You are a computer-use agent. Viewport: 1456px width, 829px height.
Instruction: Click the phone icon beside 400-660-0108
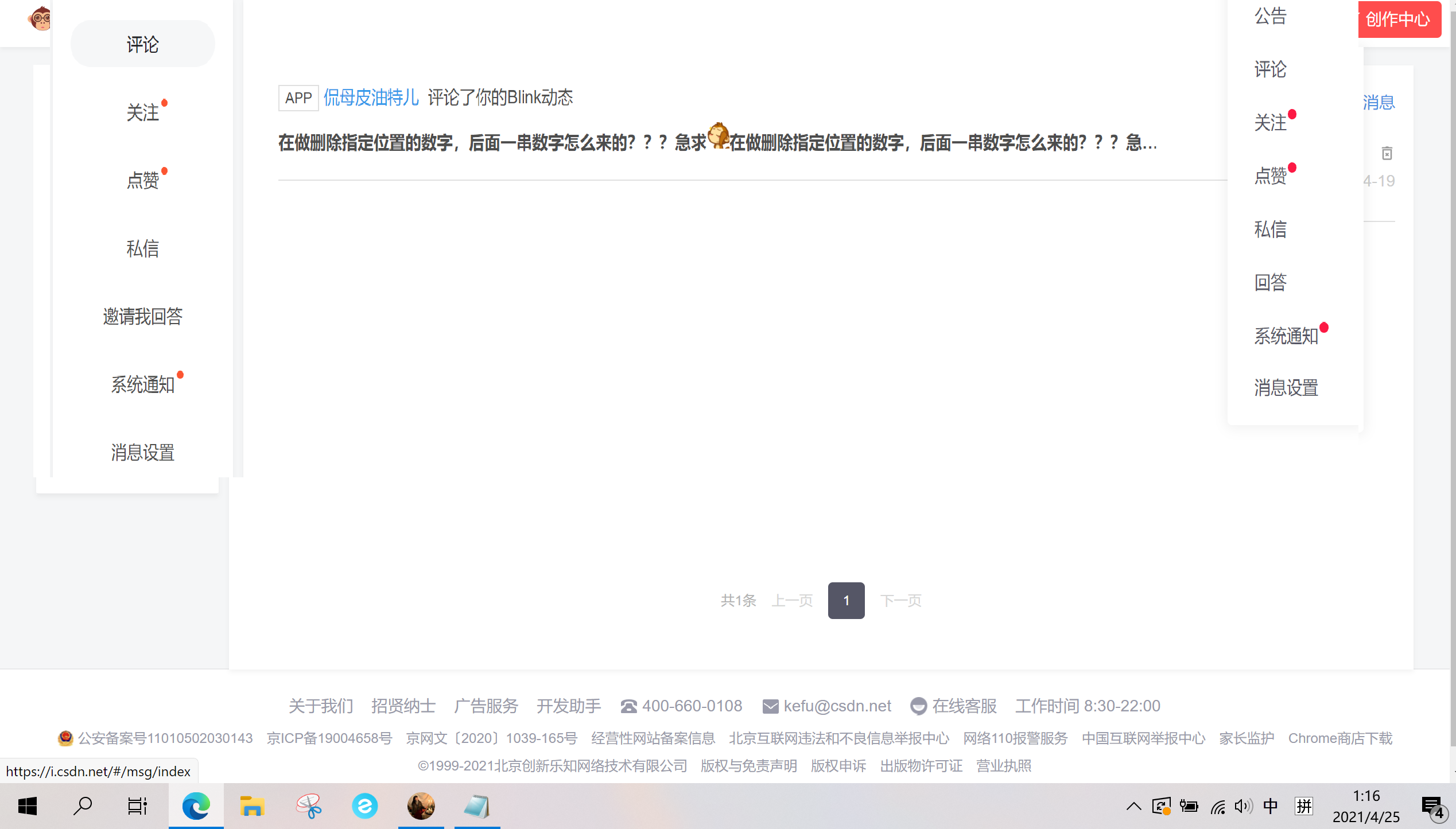pos(628,706)
